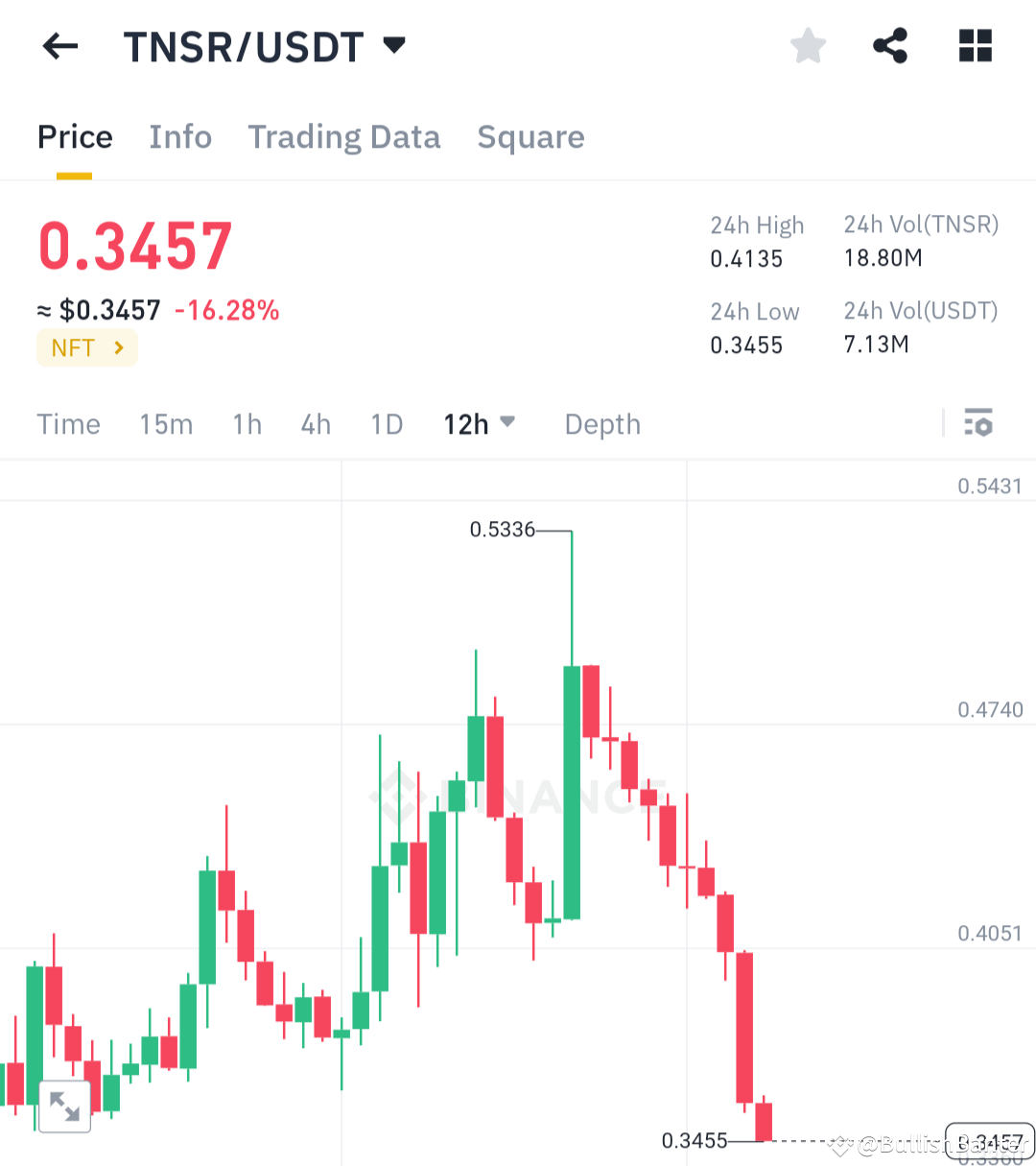Switch to the 1D timeframe
Screen dimensions: 1036x1166
pos(387,423)
